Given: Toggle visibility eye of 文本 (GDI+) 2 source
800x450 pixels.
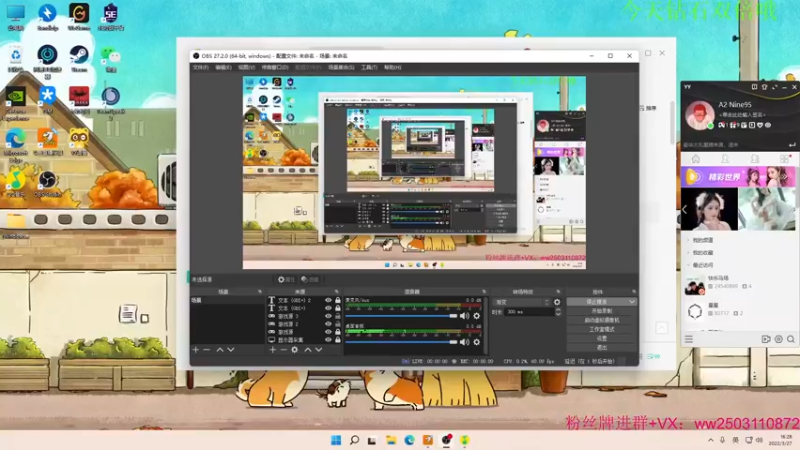Looking at the screenshot, I should (x=328, y=301).
